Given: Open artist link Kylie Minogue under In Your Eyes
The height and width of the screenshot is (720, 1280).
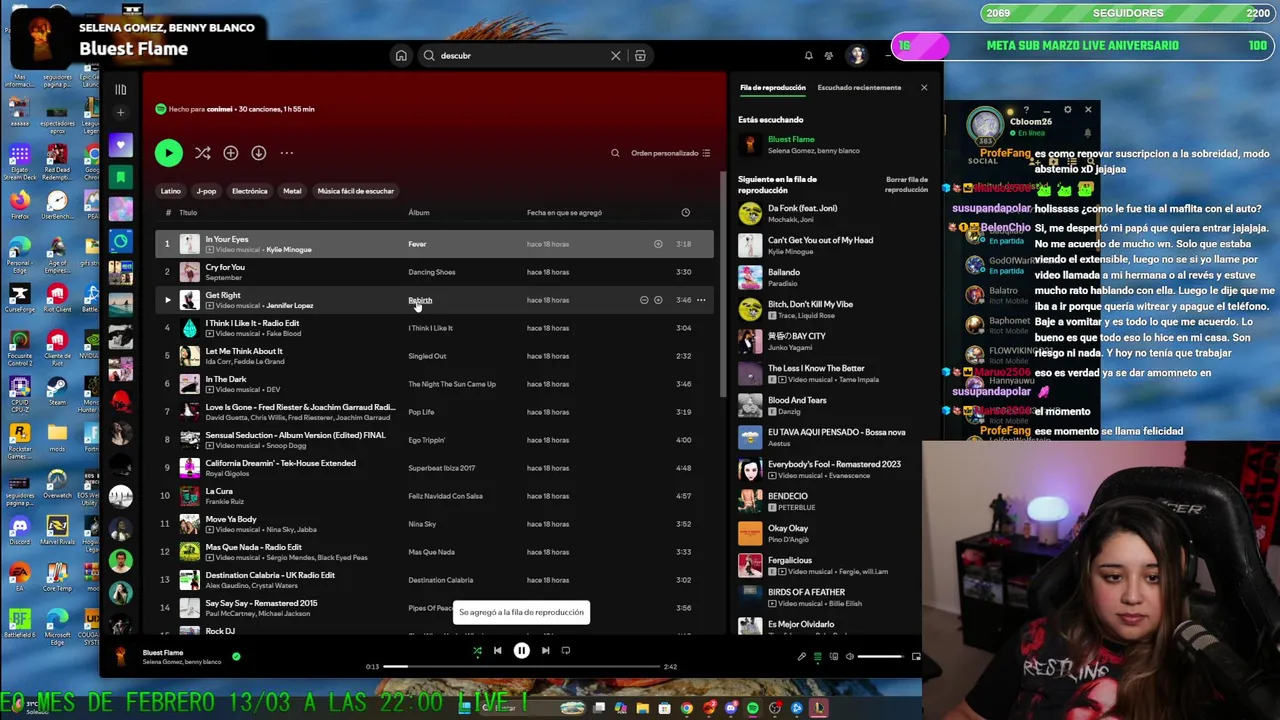Looking at the screenshot, I should pos(289,250).
